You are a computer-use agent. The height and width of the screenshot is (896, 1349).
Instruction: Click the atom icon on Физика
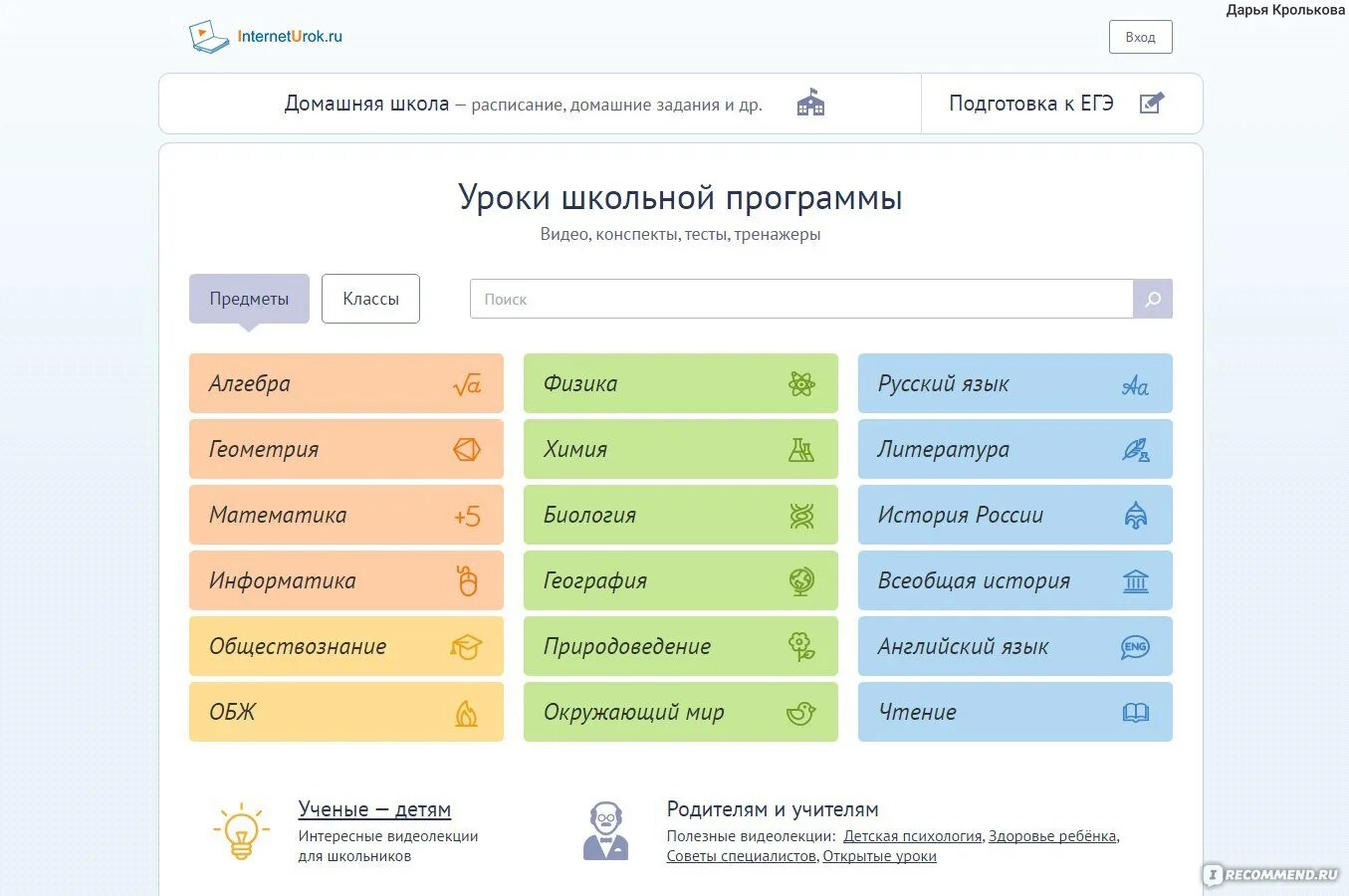pyautogui.click(x=801, y=384)
